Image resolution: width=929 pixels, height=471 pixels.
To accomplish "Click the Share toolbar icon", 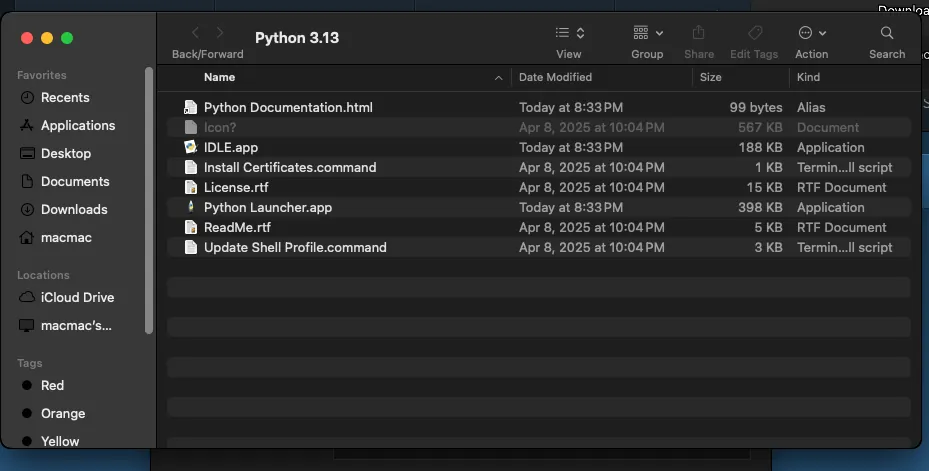I will point(699,33).
